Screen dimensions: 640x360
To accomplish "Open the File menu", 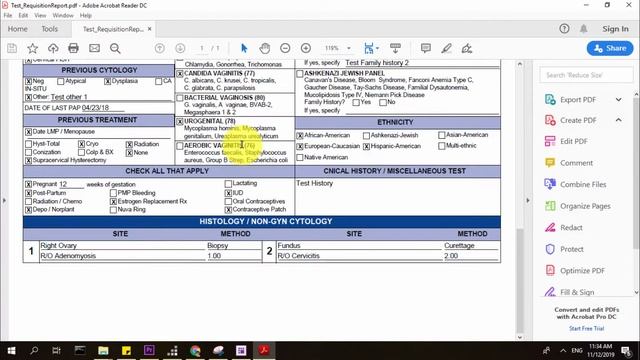I will click(8, 15).
